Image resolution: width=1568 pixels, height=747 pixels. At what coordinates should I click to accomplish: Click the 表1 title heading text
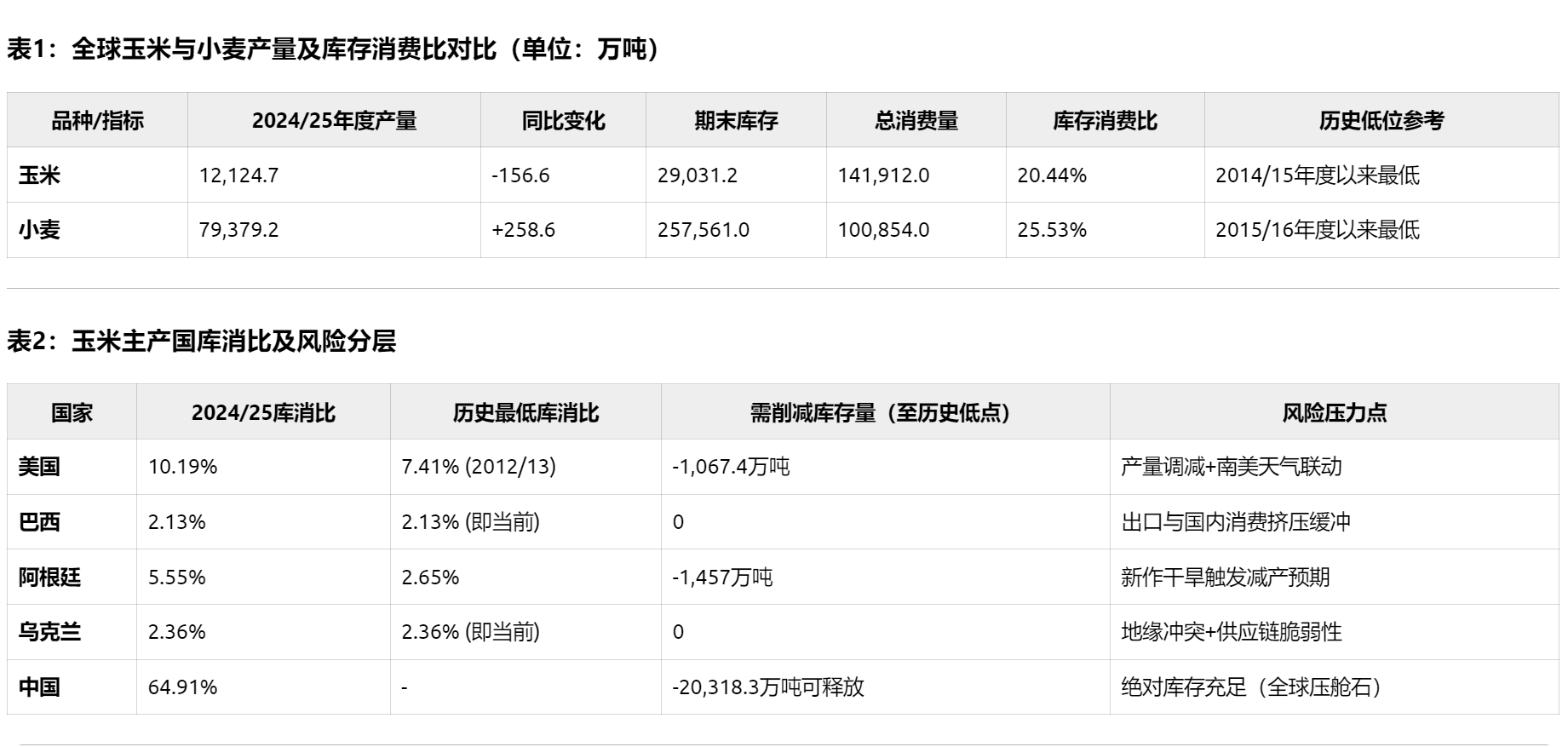[x=333, y=49]
